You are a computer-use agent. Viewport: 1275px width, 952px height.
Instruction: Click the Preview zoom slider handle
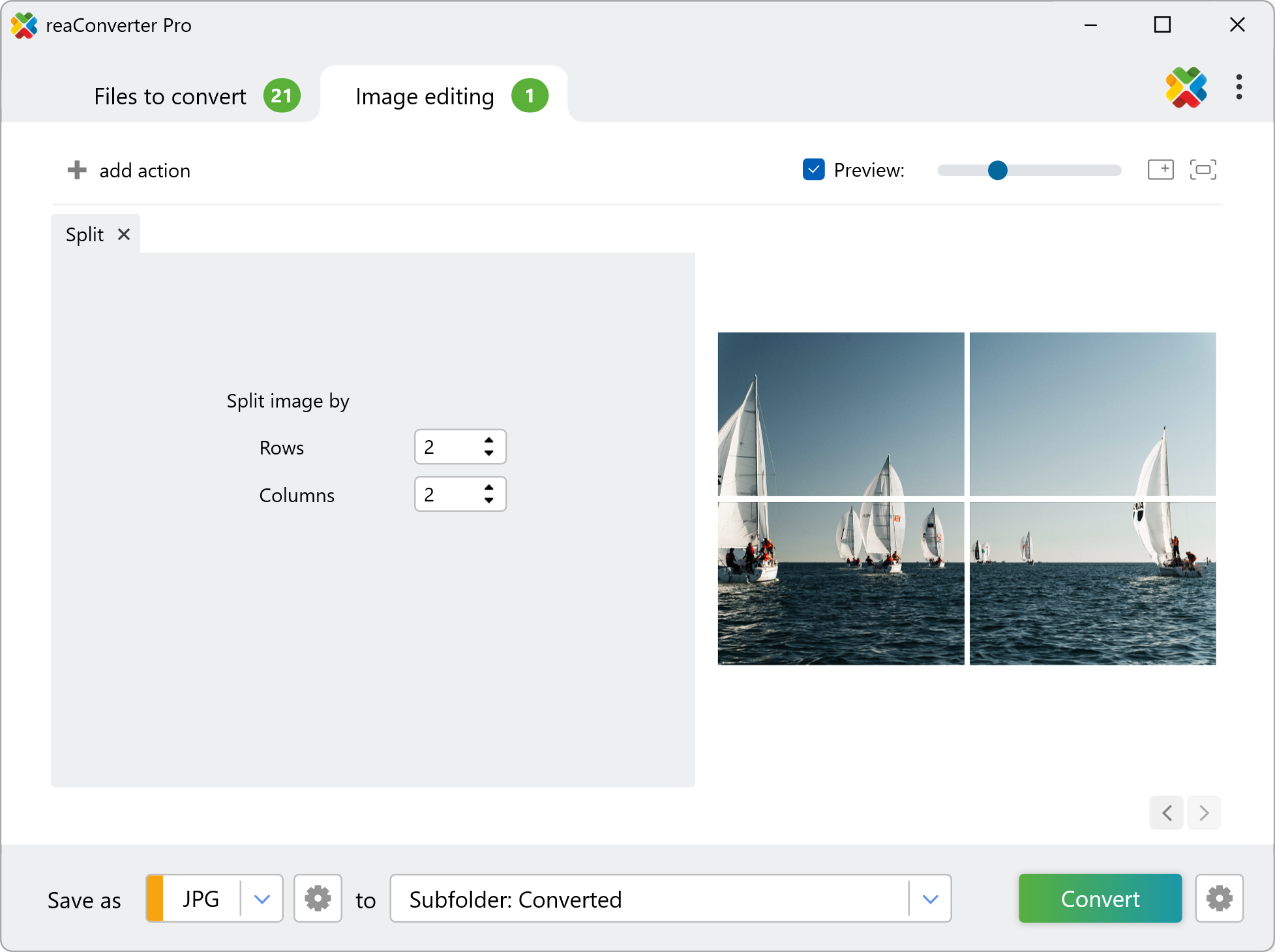[x=997, y=170]
